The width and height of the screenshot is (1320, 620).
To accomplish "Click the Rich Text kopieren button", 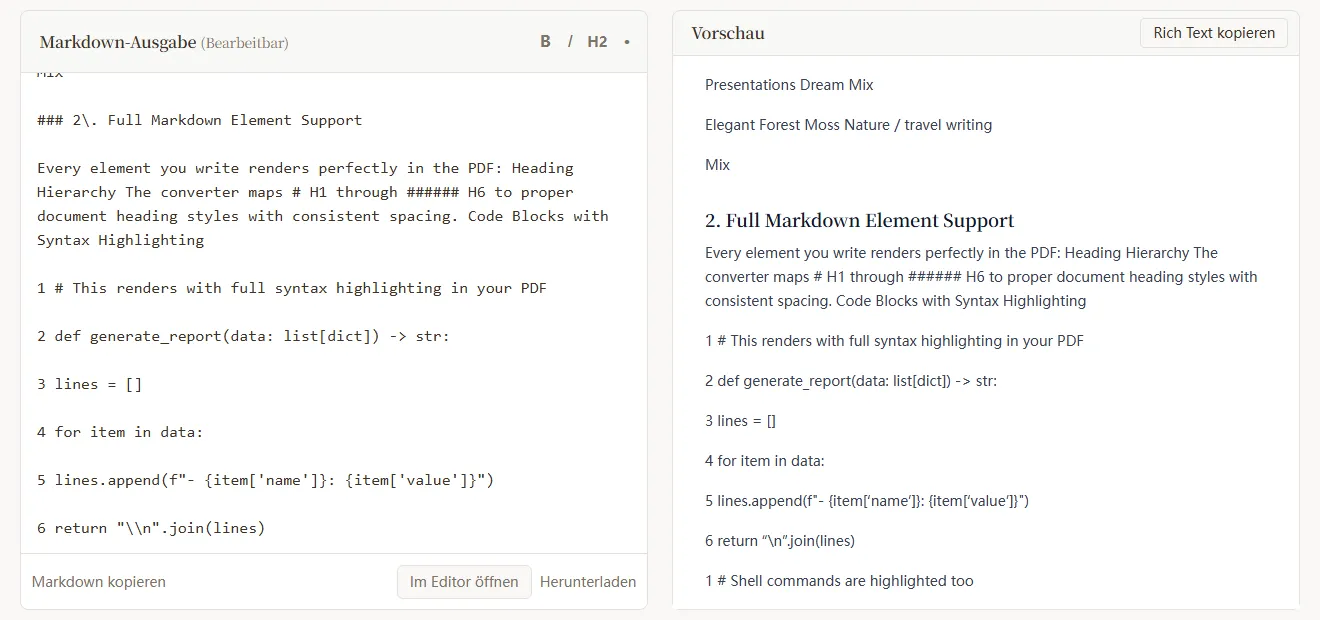I will pos(1214,33).
